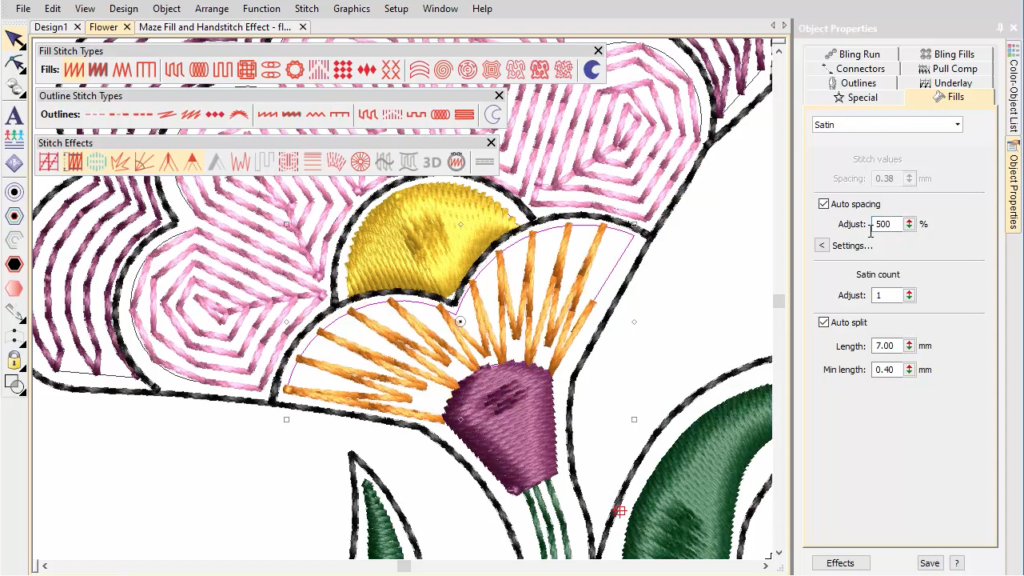The height and width of the screenshot is (576, 1024).
Task: Click the Effects button
Action: point(840,563)
